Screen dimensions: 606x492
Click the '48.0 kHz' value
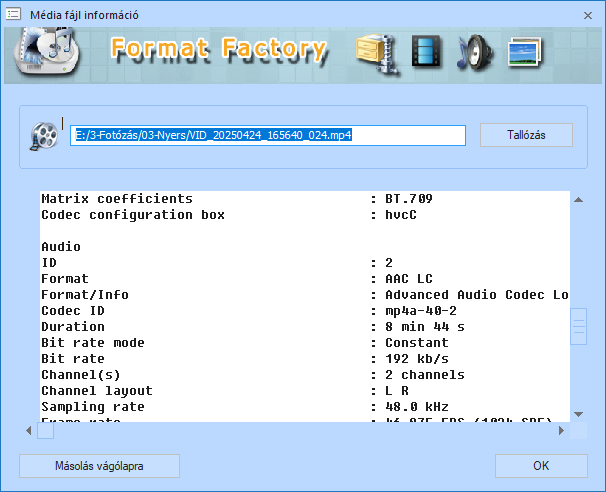tap(417, 407)
